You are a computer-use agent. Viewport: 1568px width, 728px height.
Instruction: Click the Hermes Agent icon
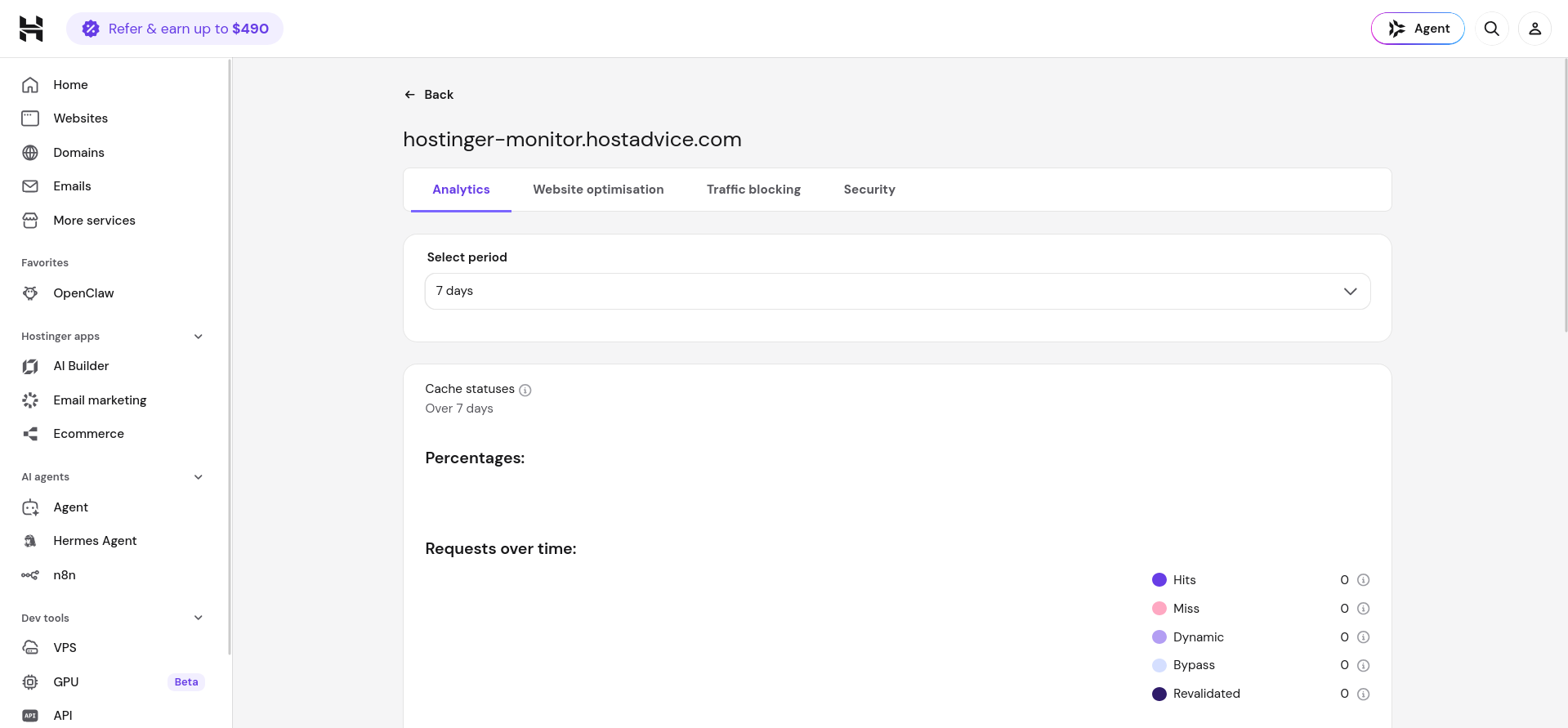tap(30, 541)
